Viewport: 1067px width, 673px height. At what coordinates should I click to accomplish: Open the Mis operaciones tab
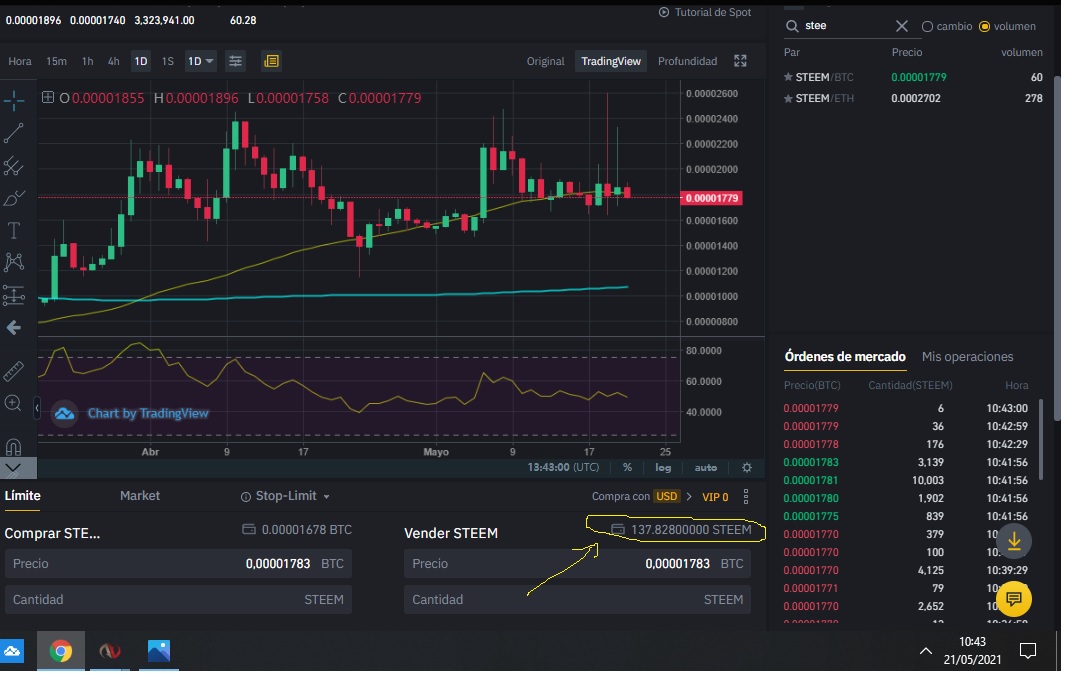967,357
